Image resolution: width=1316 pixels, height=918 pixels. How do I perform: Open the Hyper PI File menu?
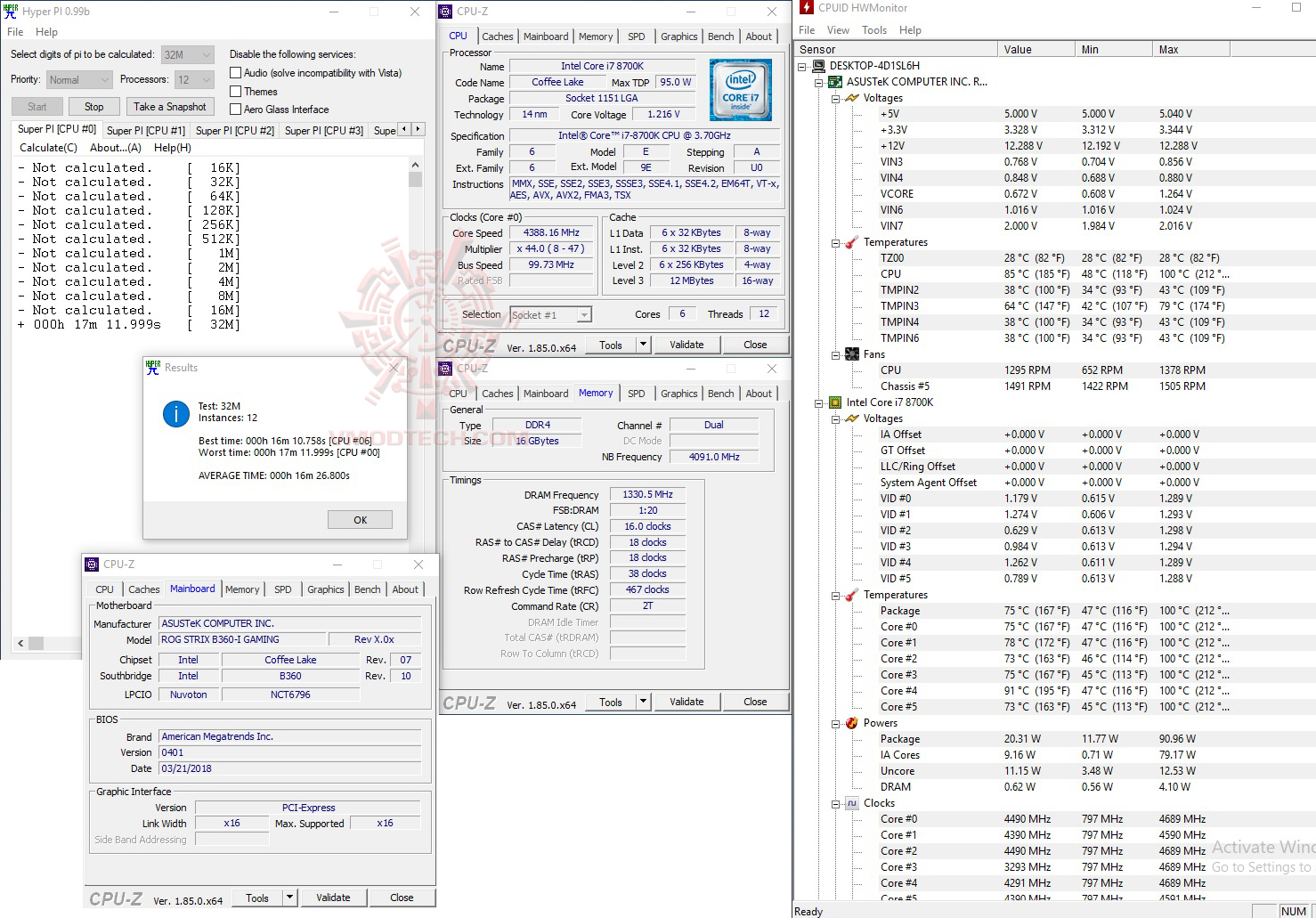[x=15, y=32]
